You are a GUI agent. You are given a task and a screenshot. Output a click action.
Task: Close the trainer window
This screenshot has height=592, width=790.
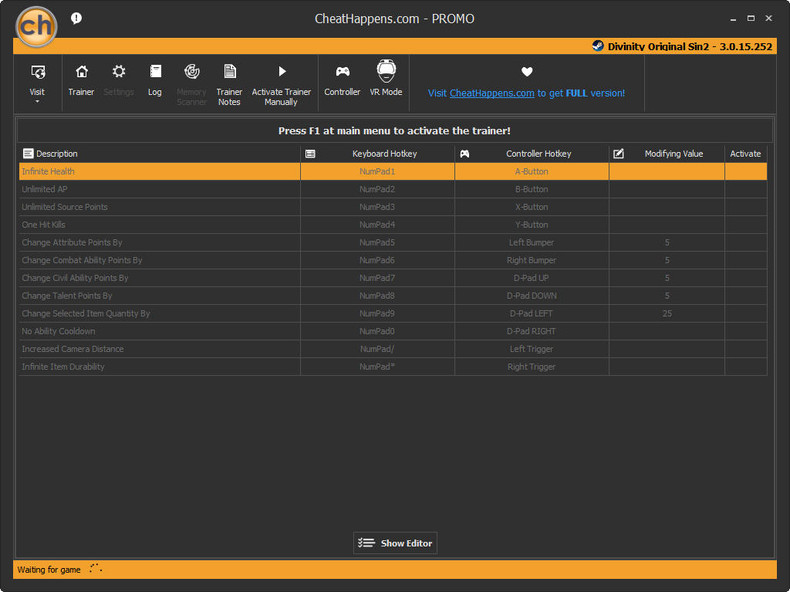(769, 18)
